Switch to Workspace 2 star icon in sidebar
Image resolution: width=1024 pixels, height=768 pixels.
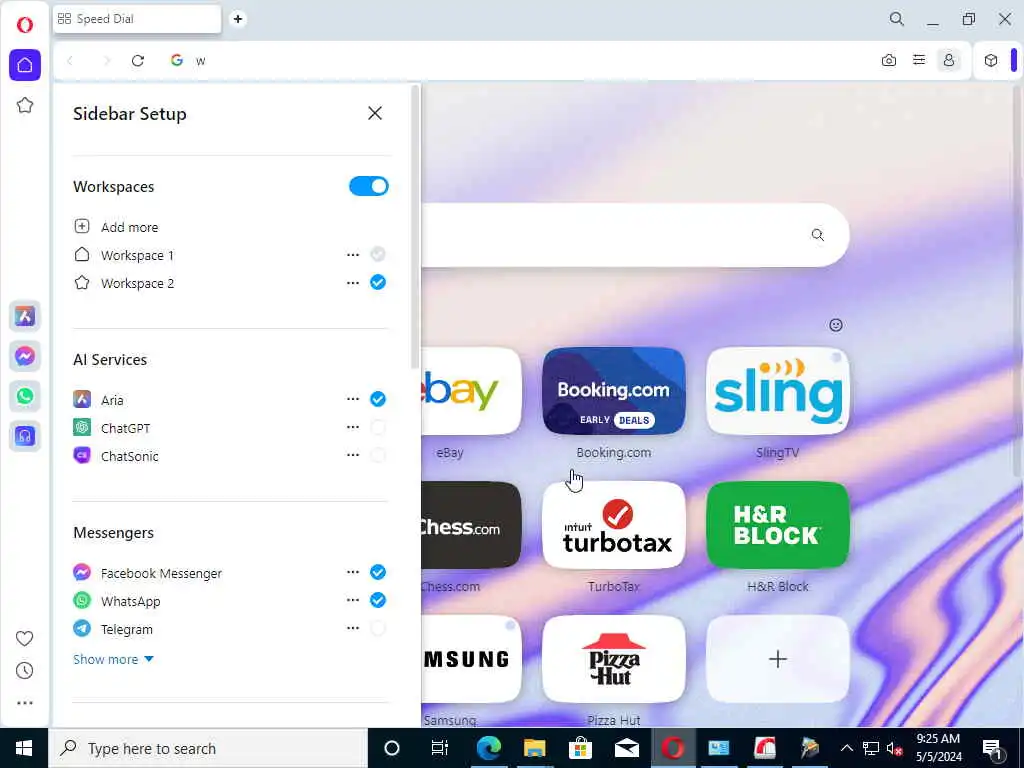click(25, 105)
